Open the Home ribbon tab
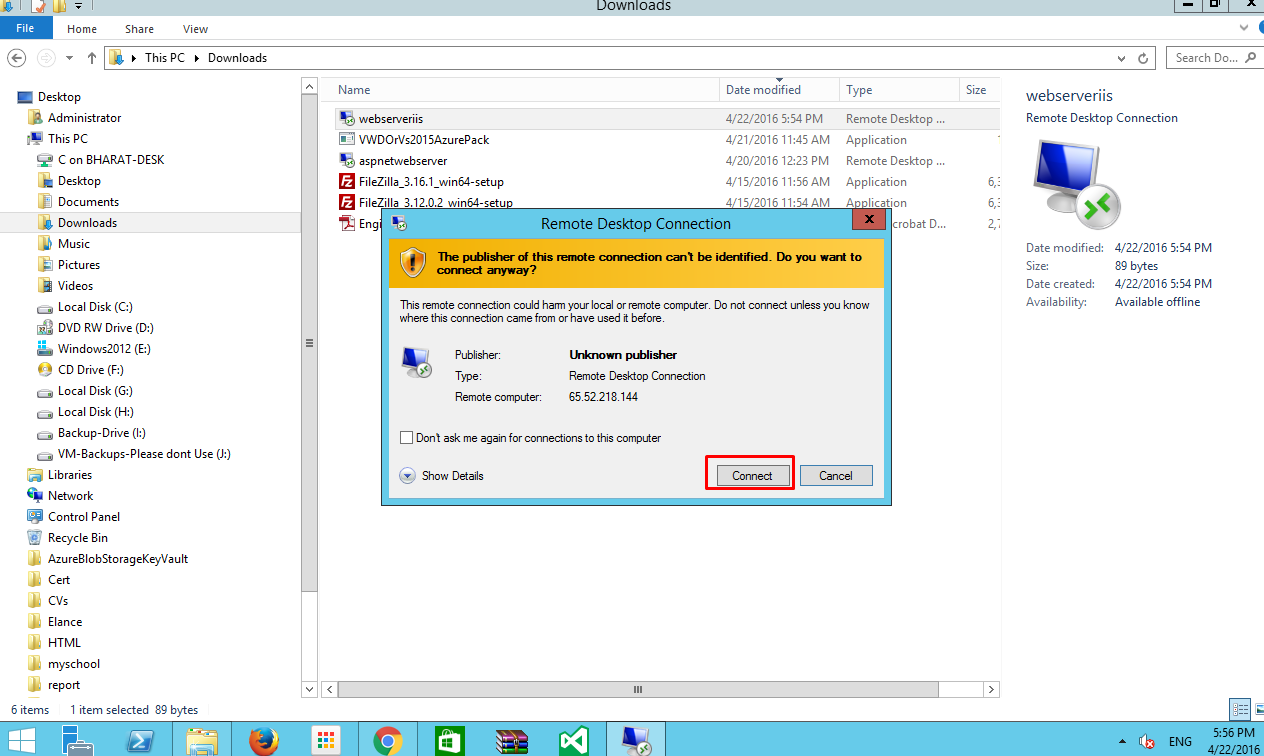Image resolution: width=1264 pixels, height=756 pixels. click(82, 29)
